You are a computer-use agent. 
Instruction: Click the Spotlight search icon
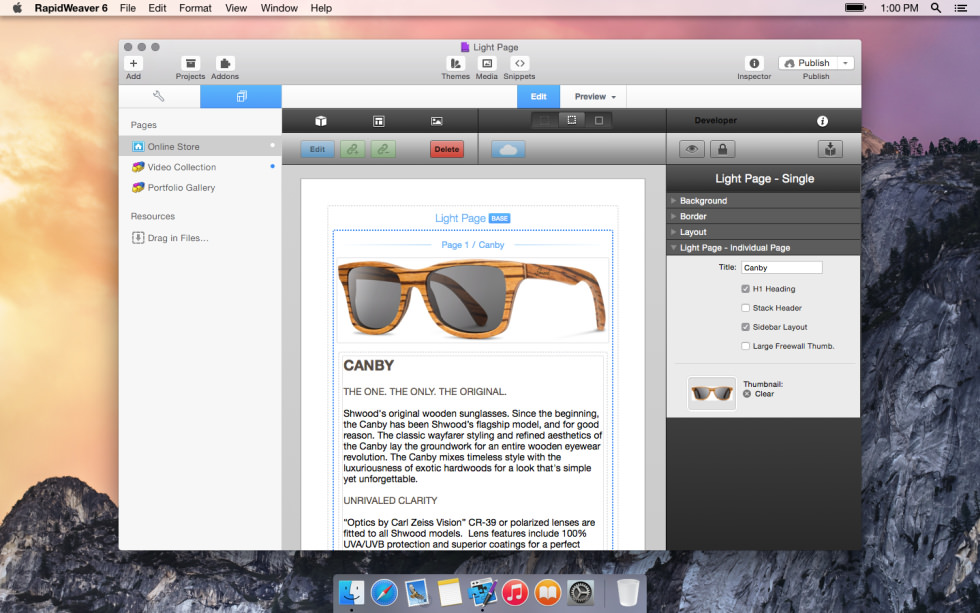[936, 8]
